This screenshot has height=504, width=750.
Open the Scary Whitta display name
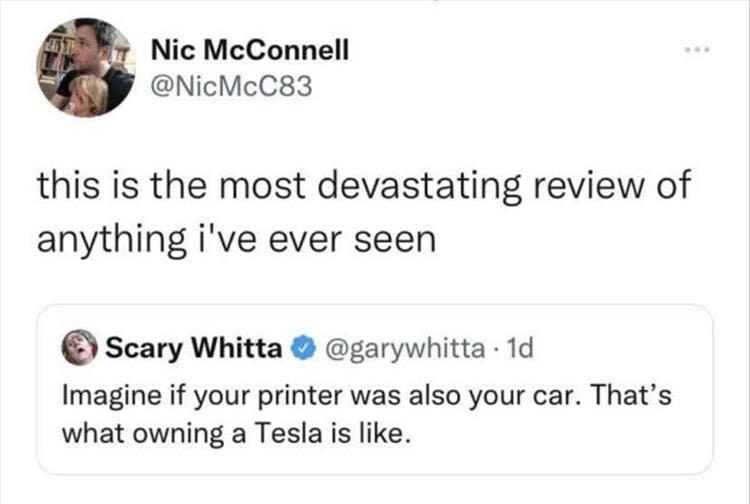point(194,350)
